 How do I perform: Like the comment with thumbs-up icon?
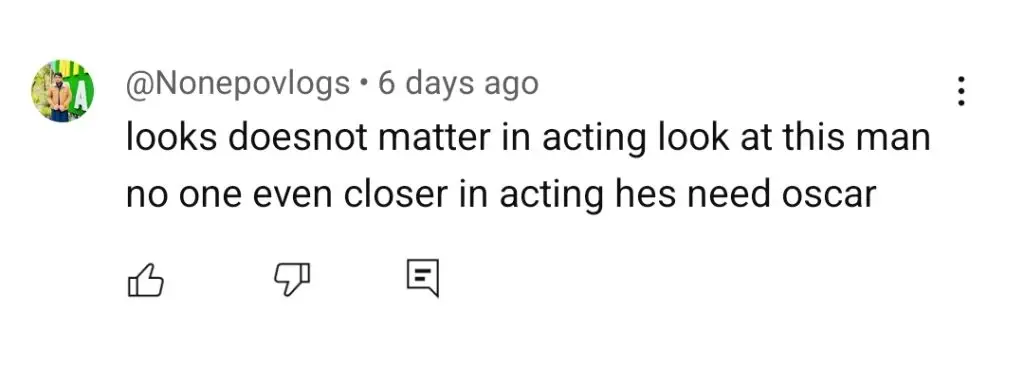coord(144,280)
